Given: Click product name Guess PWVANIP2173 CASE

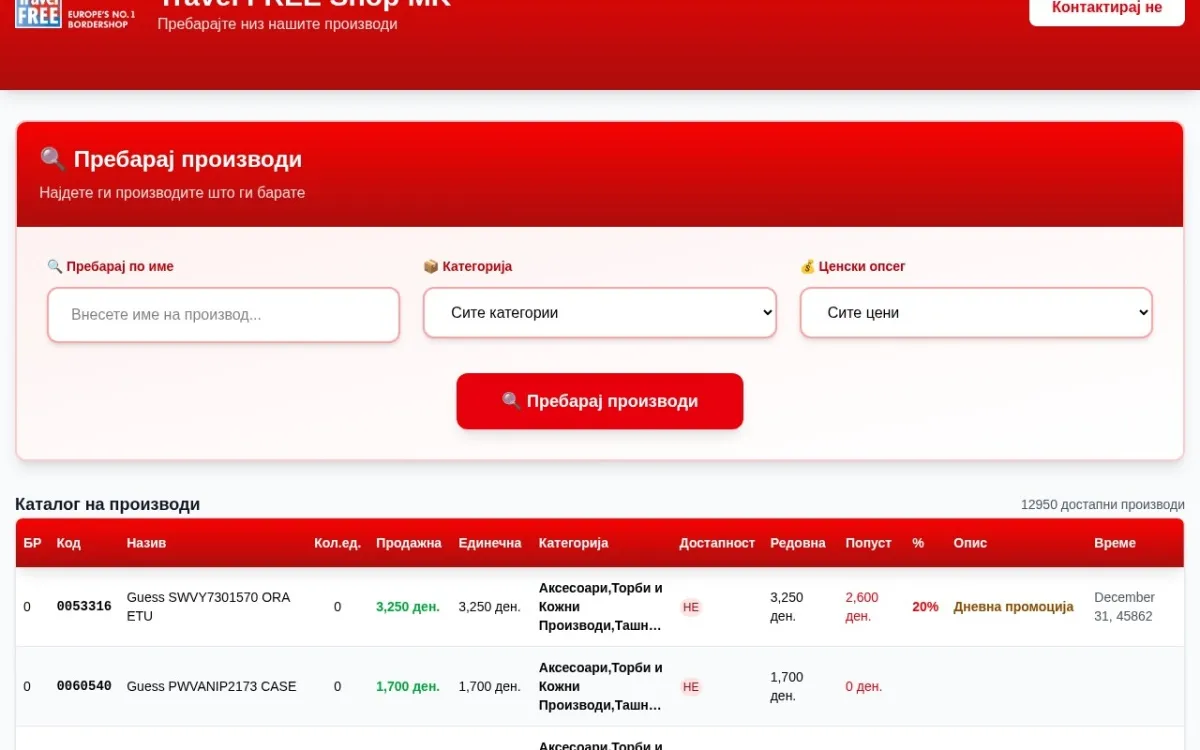Looking at the screenshot, I should click(211, 686).
